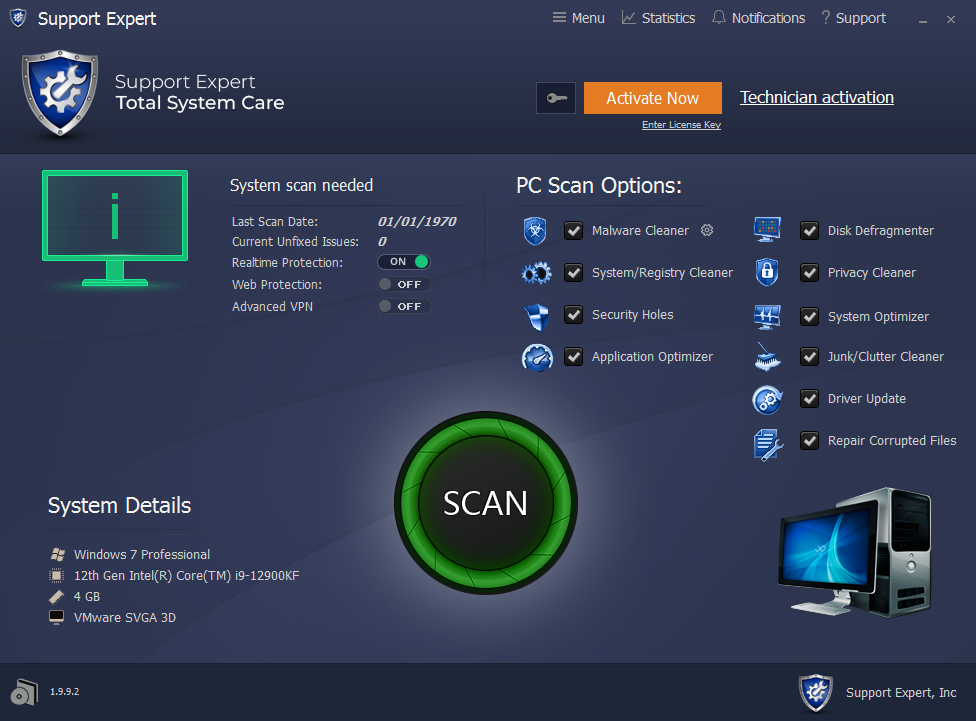Start the scan with the green SCAN button
The width and height of the screenshot is (976, 721).
(x=486, y=502)
